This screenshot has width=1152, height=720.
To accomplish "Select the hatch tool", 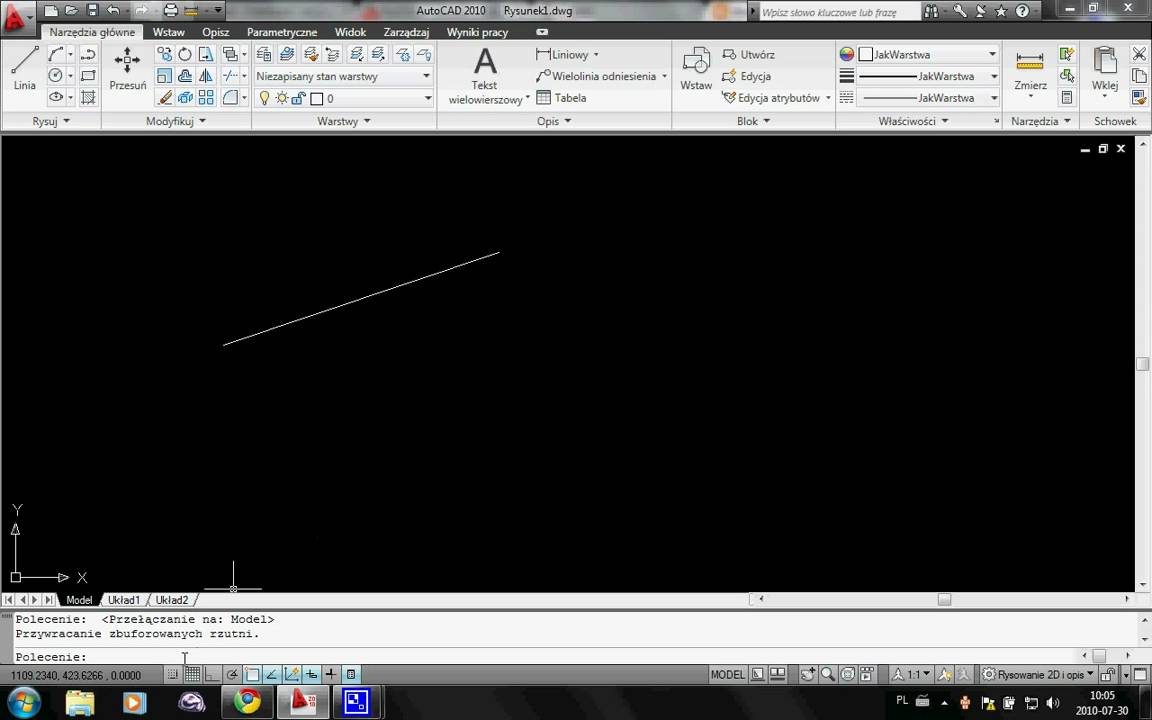I will click(x=87, y=97).
